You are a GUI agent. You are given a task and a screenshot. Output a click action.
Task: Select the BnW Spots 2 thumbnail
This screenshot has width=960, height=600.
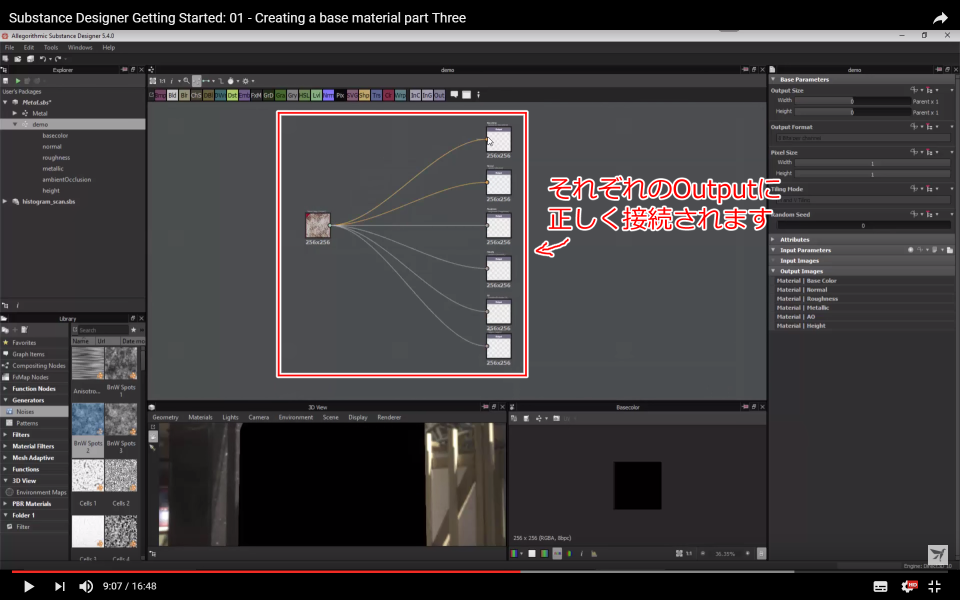coord(88,420)
